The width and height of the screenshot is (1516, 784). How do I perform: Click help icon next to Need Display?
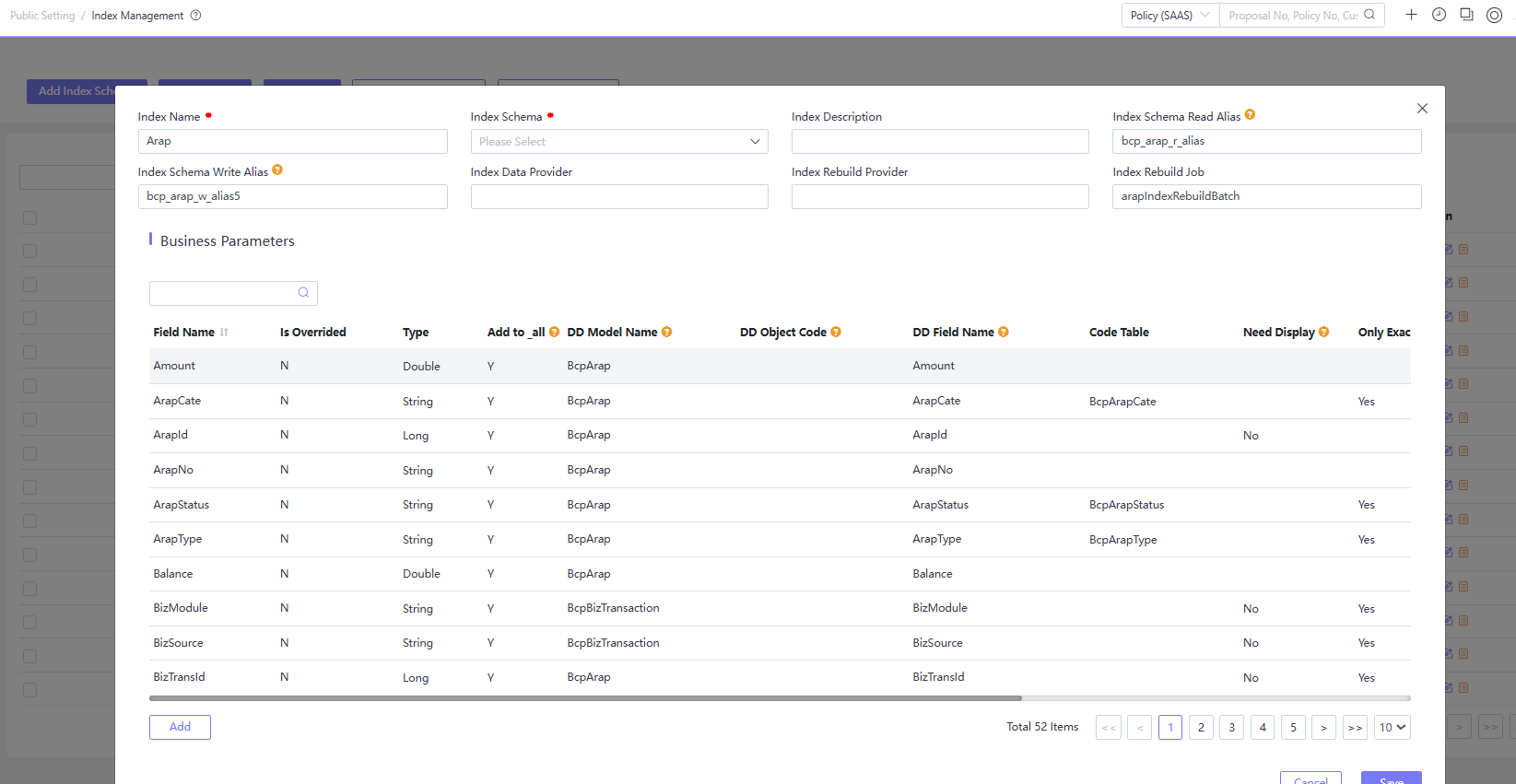1323,332
